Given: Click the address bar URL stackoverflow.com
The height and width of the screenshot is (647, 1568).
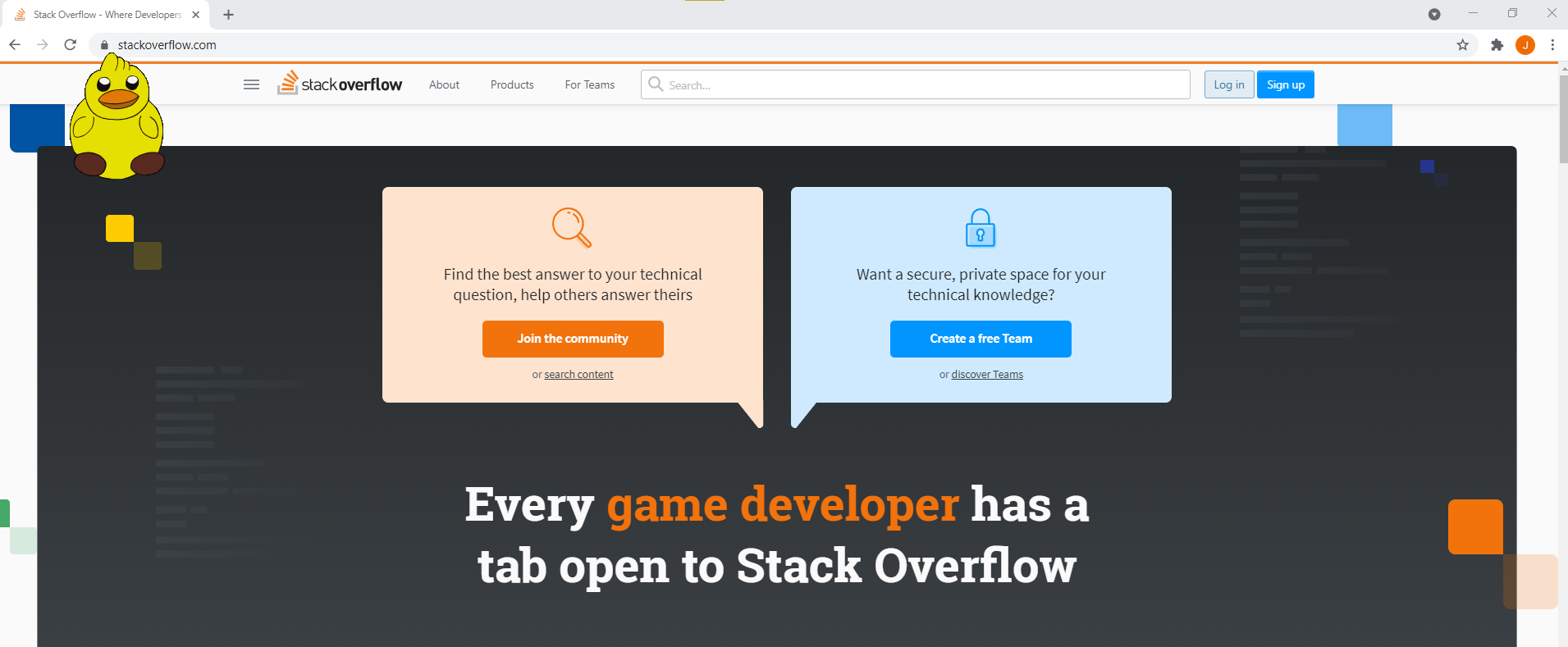Looking at the screenshot, I should click(x=167, y=45).
